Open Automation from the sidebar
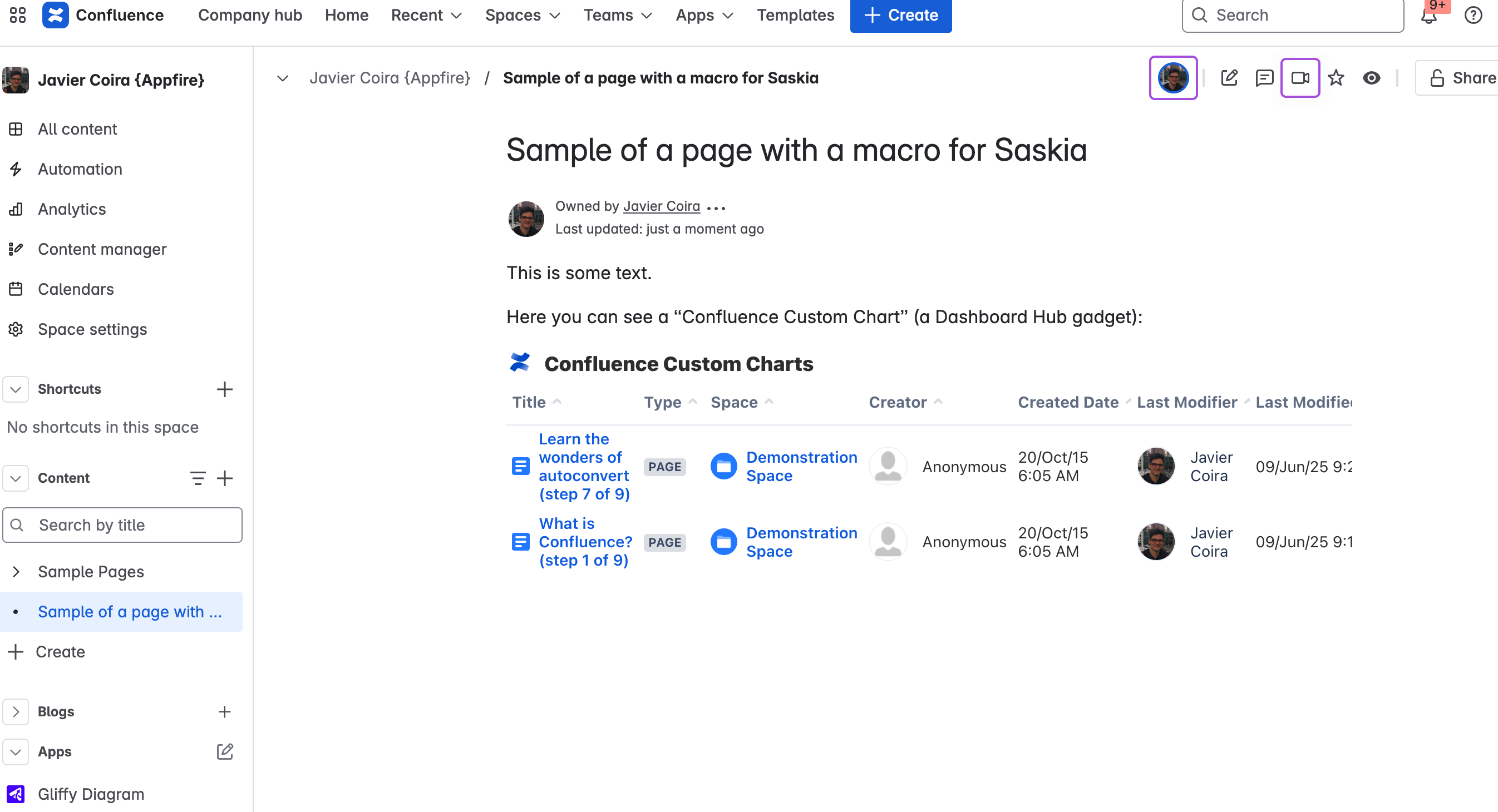Screen dimensions: 1498x812 [x=80, y=169]
